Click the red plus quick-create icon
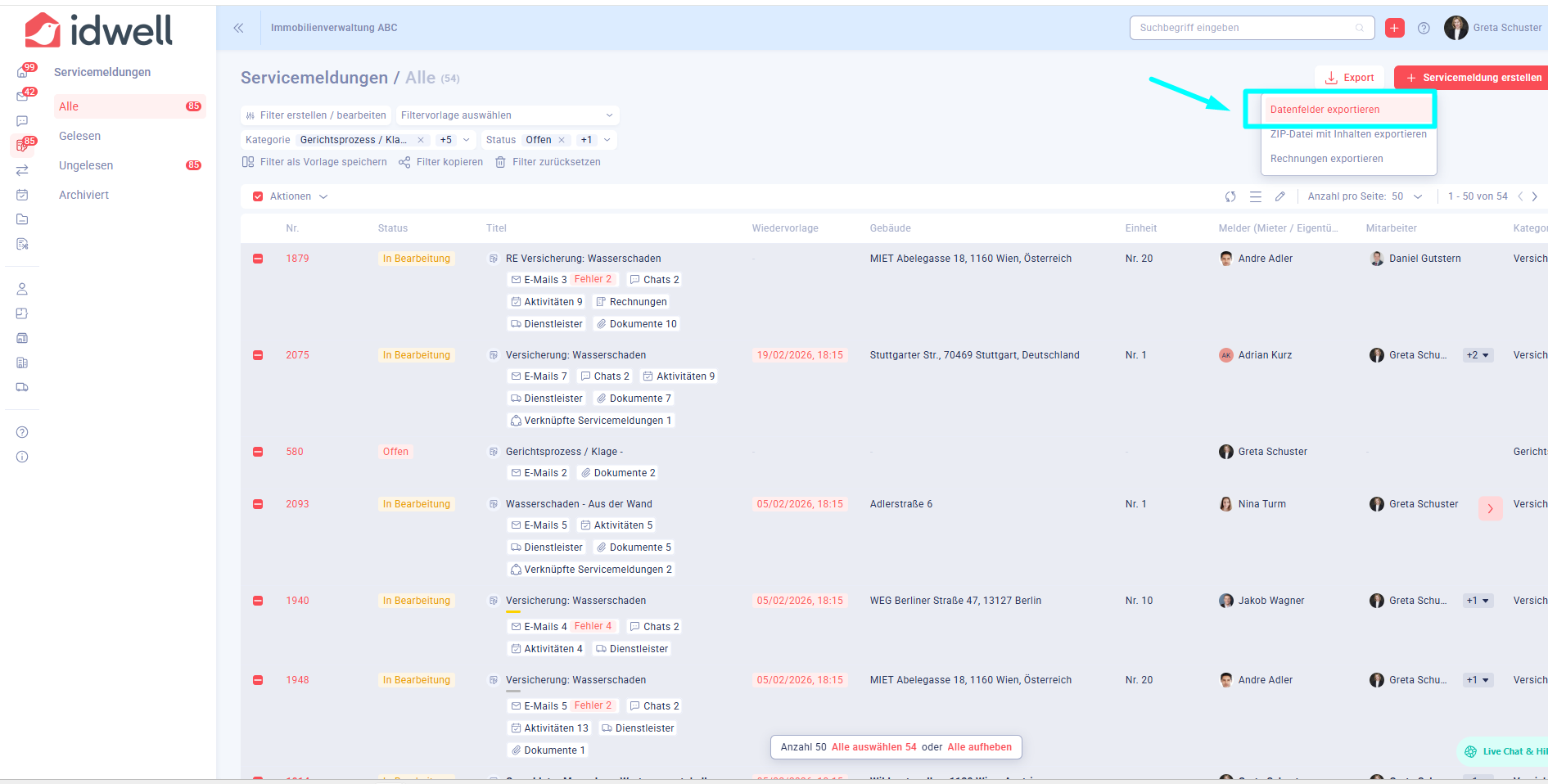 pyautogui.click(x=1394, y=28)
